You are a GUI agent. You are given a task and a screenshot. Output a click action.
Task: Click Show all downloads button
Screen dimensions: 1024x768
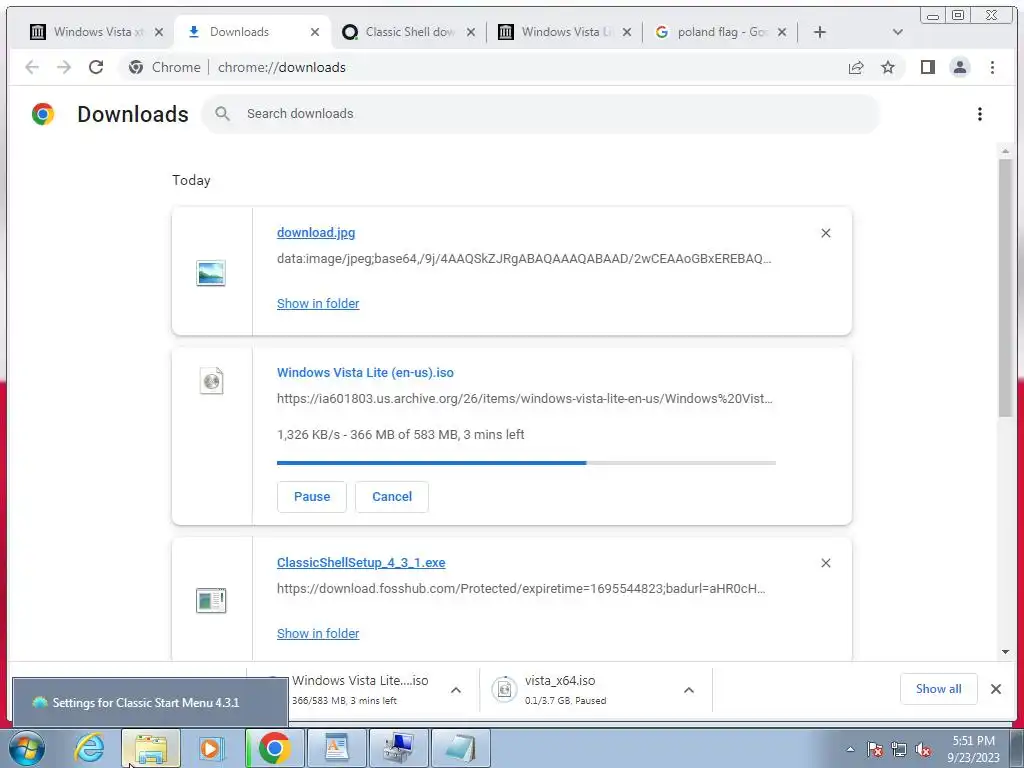938,689
